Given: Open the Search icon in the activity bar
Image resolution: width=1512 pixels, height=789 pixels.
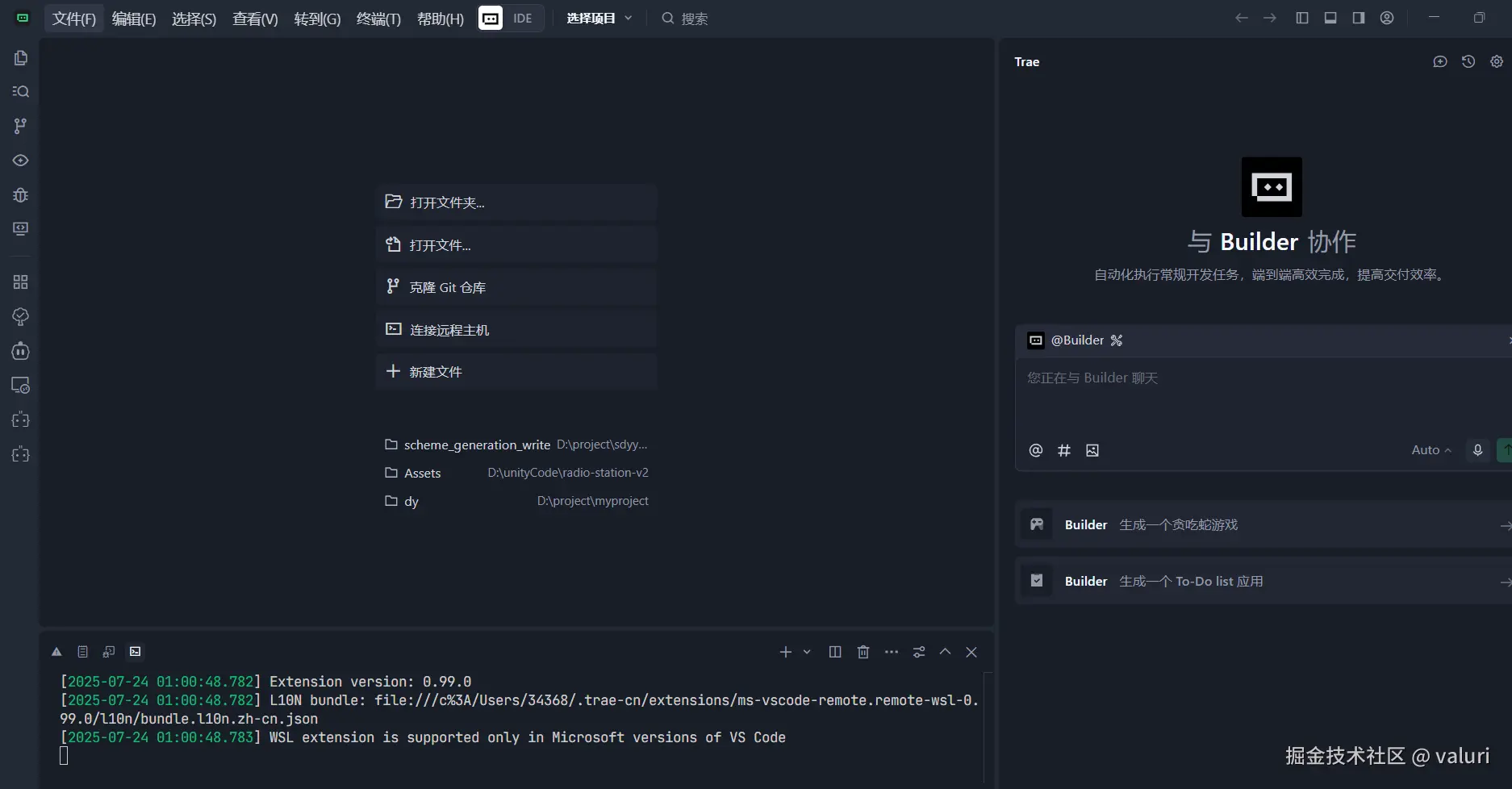Looking at the screenshot, I should 20,91.
